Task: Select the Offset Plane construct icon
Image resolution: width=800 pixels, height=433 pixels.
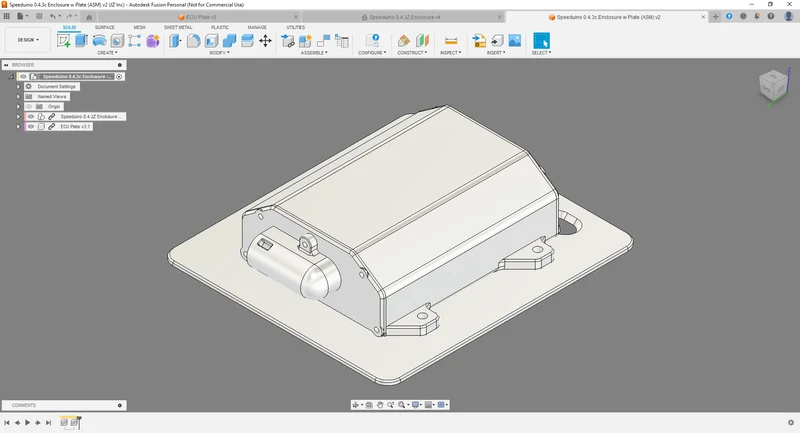Action: [404, 41]
